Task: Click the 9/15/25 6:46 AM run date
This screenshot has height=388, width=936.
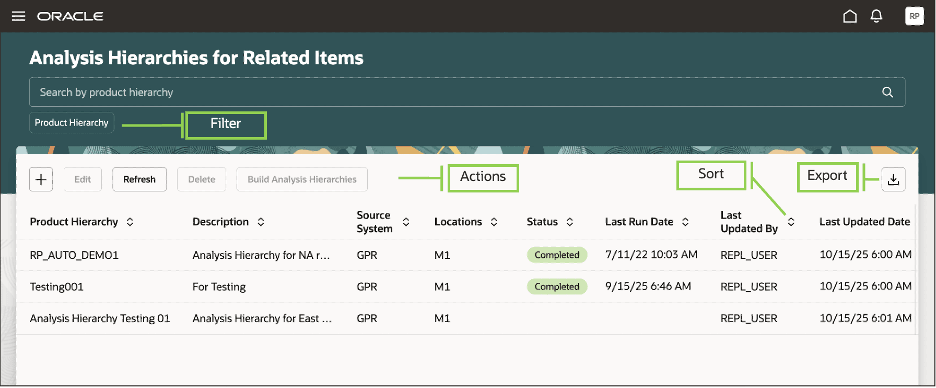Action: pos(648,287)
